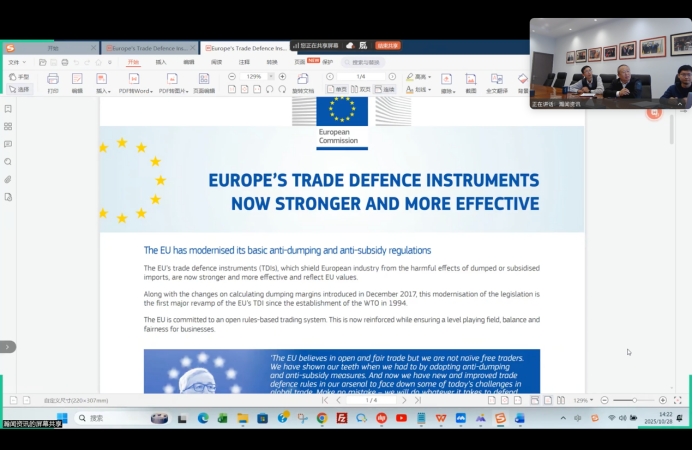Adjust the zoom slider in the status bar
The height and width of the screenshot is (450, 693).
633,400
